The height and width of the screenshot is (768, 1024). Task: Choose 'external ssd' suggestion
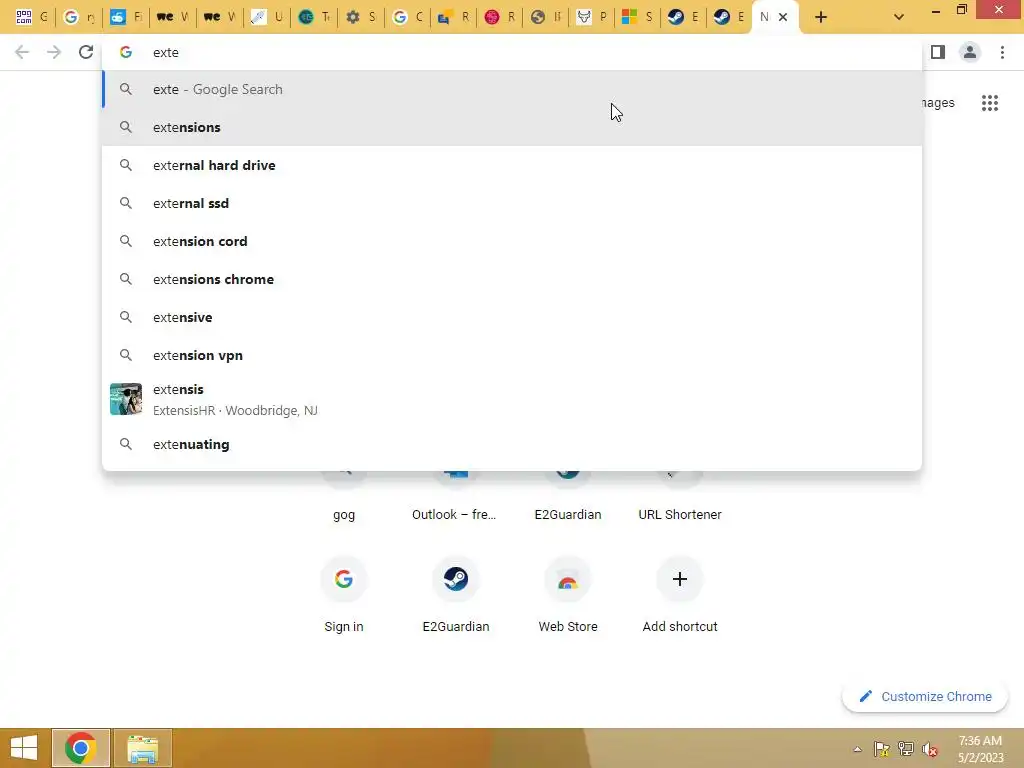pyautogui.click(x=512, y=203)
